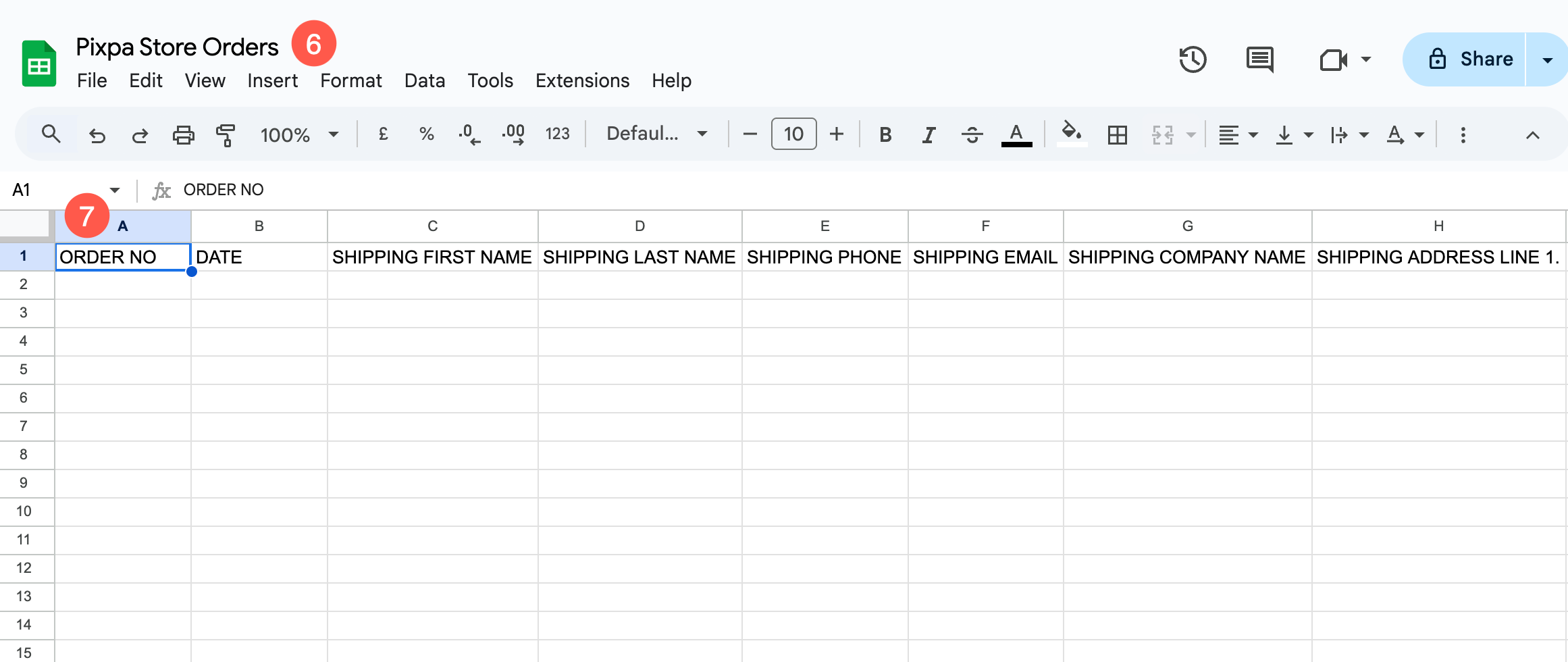The height and width of the screenshot is (662, 1568).
Task: Expand the name box dropdown arrow
Action: click(115, 190)
